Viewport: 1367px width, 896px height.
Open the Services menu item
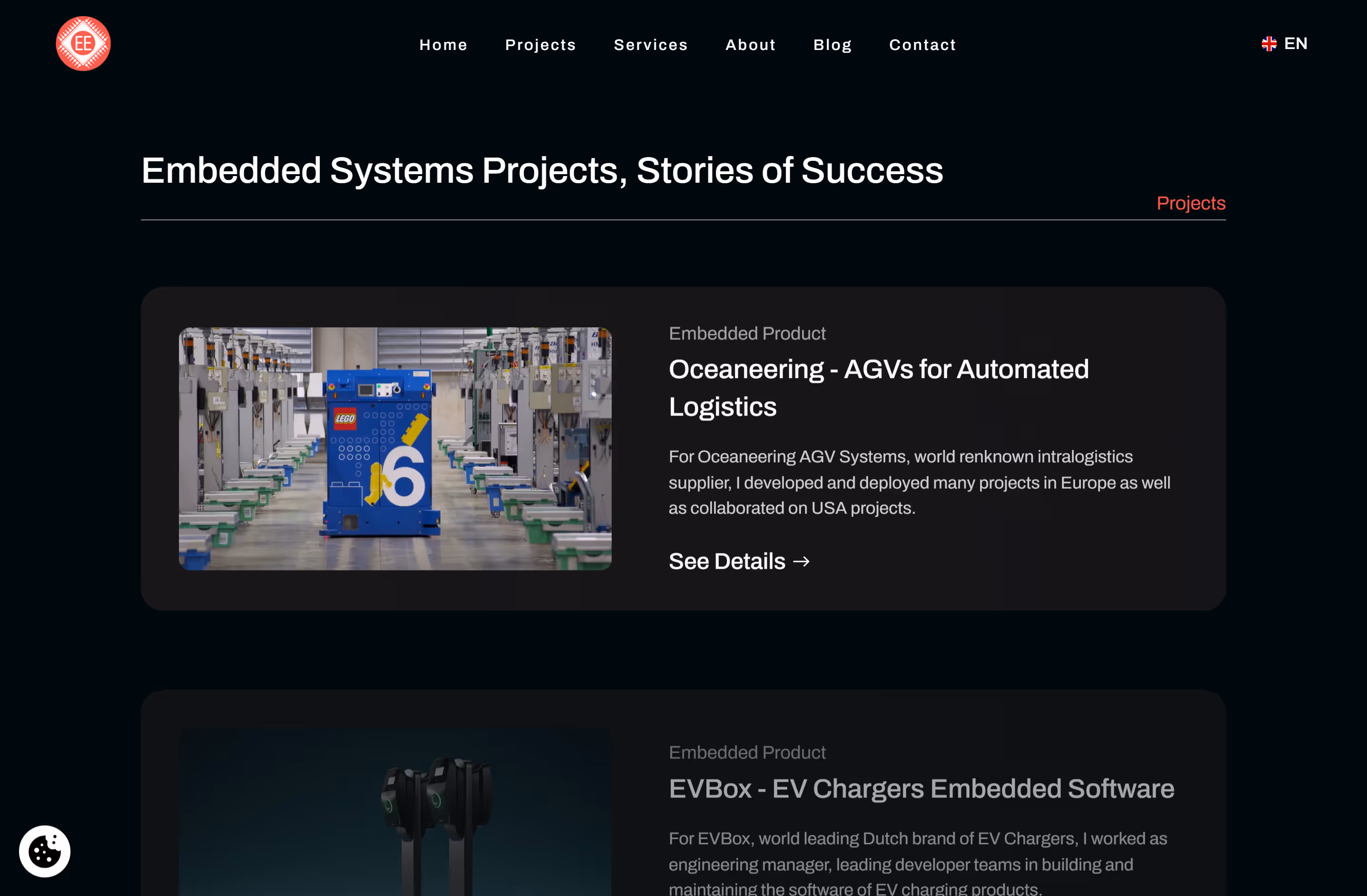(651, 45)
